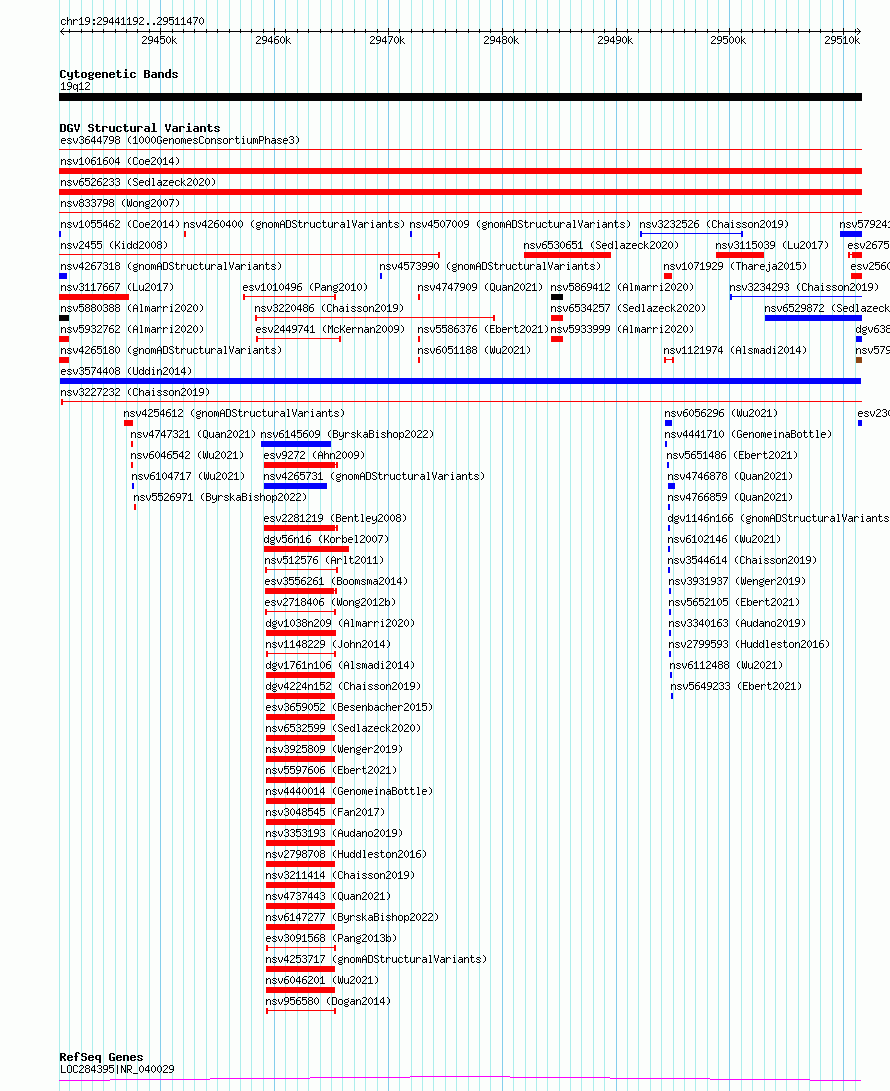Select the 29500k ruler tick label
This screenshot has width=890, height=1091.
click(728, 40)
